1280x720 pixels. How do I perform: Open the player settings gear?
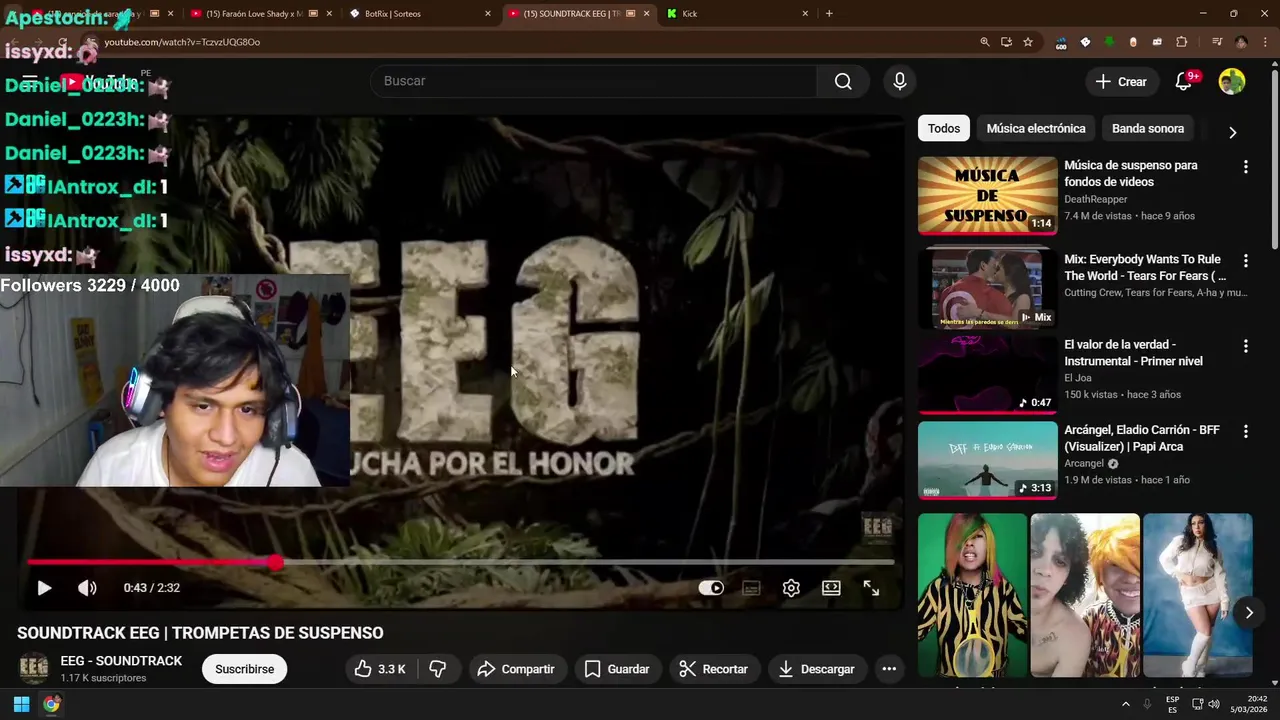pyautogui.click(x=791, y=588)
